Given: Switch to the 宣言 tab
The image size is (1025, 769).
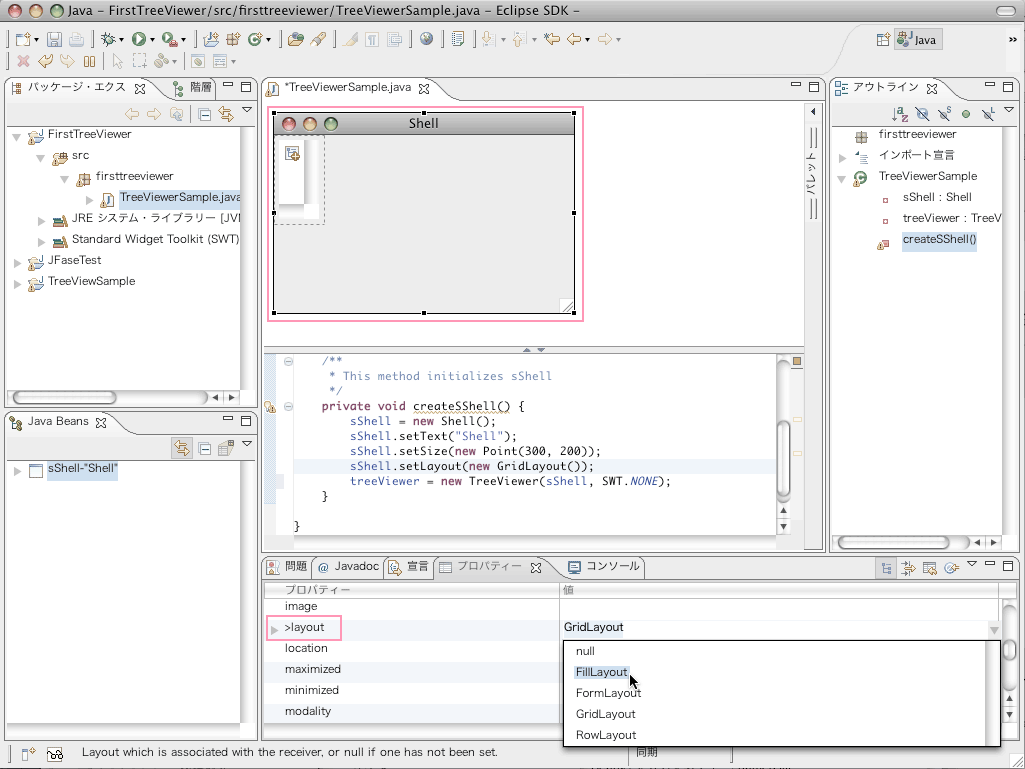Looking at the screenshot, I should tap(409, 566).
